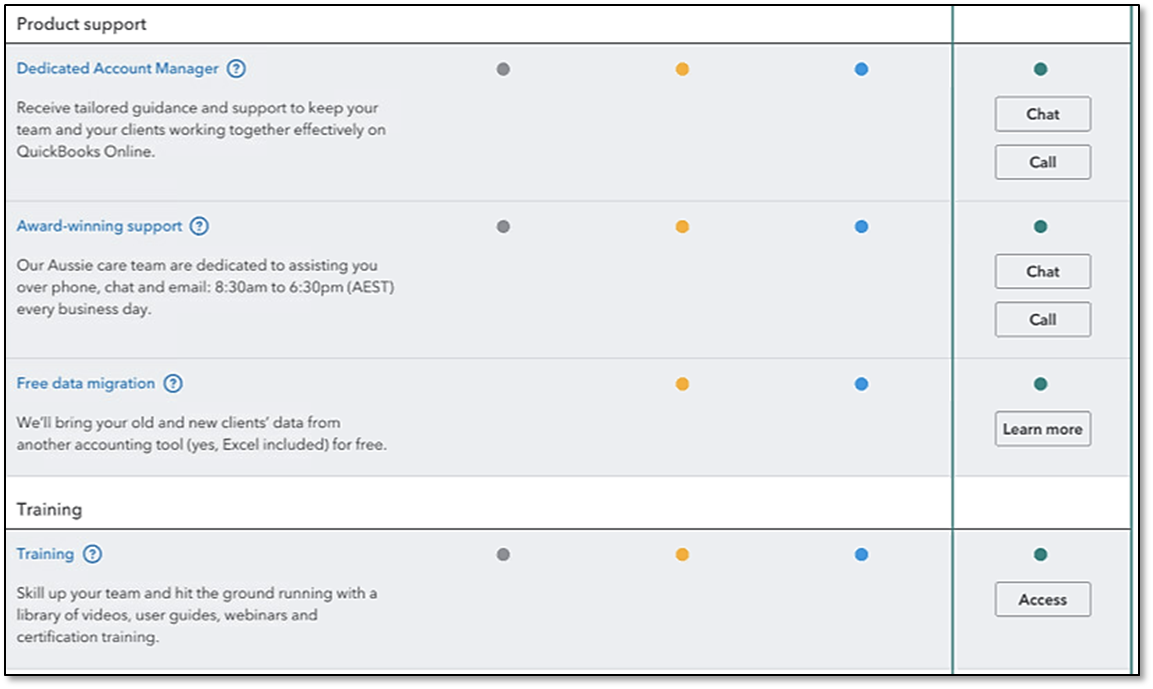Screen dimensions: 1153x689
Task: Click help icon beside Dedicated Account Manager
Action: click(236, 69)
